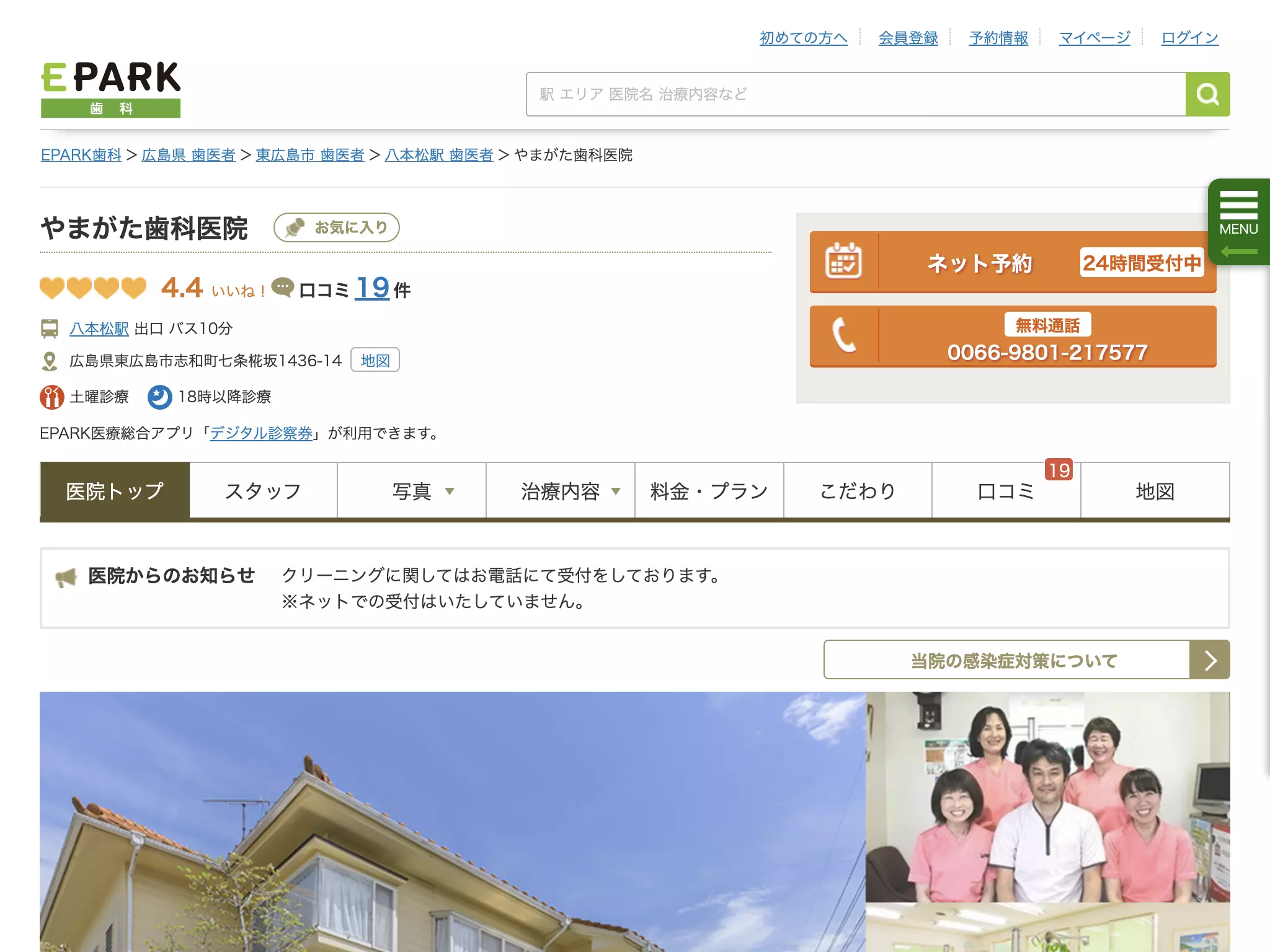Click the Saturday treatment red icon
Image resolution: width=1270 pixels, height=952 pixels.
pyautogui.click(x=52, y=397)
